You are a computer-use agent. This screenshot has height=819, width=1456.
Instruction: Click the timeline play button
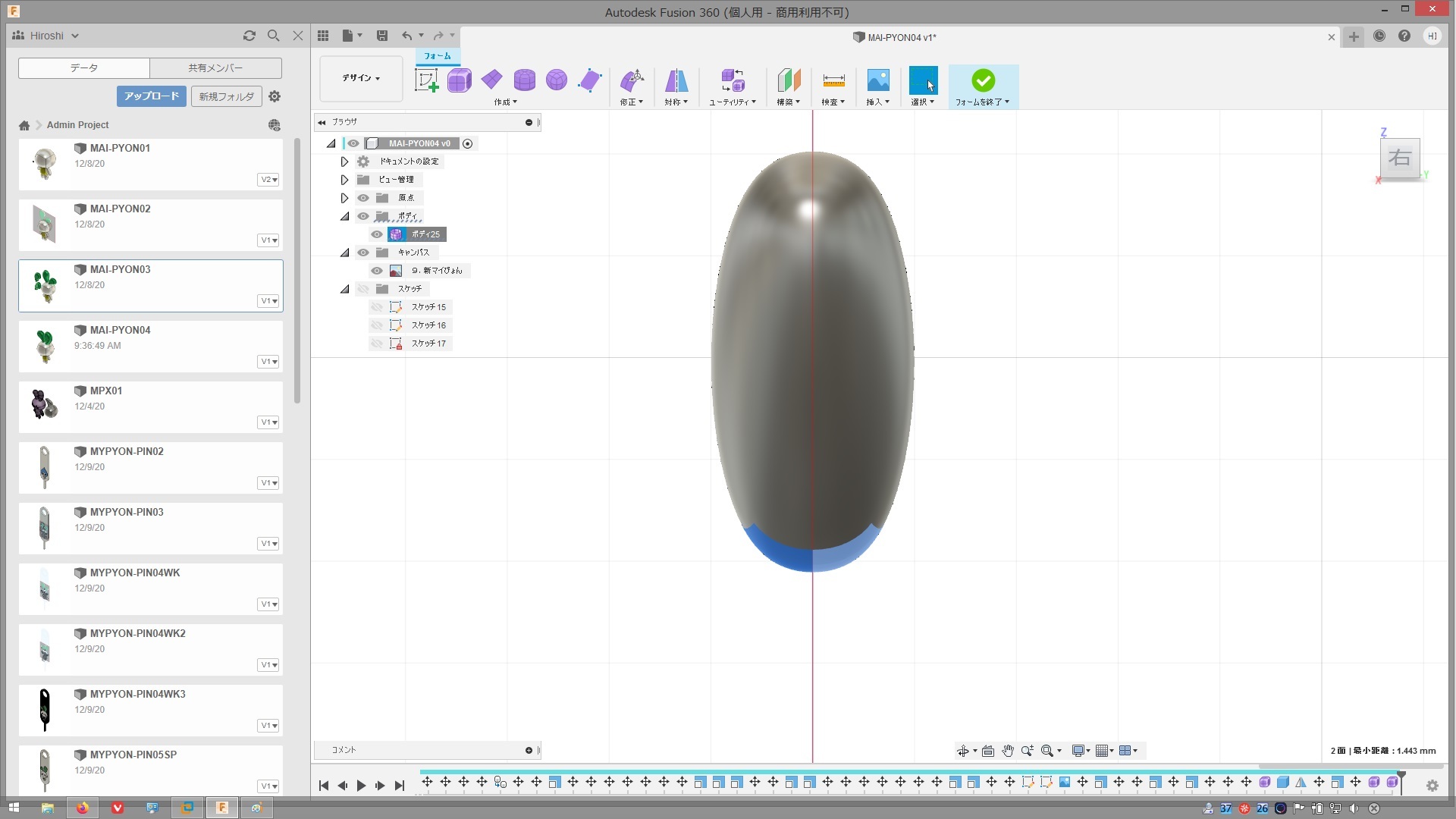[362, 786]
